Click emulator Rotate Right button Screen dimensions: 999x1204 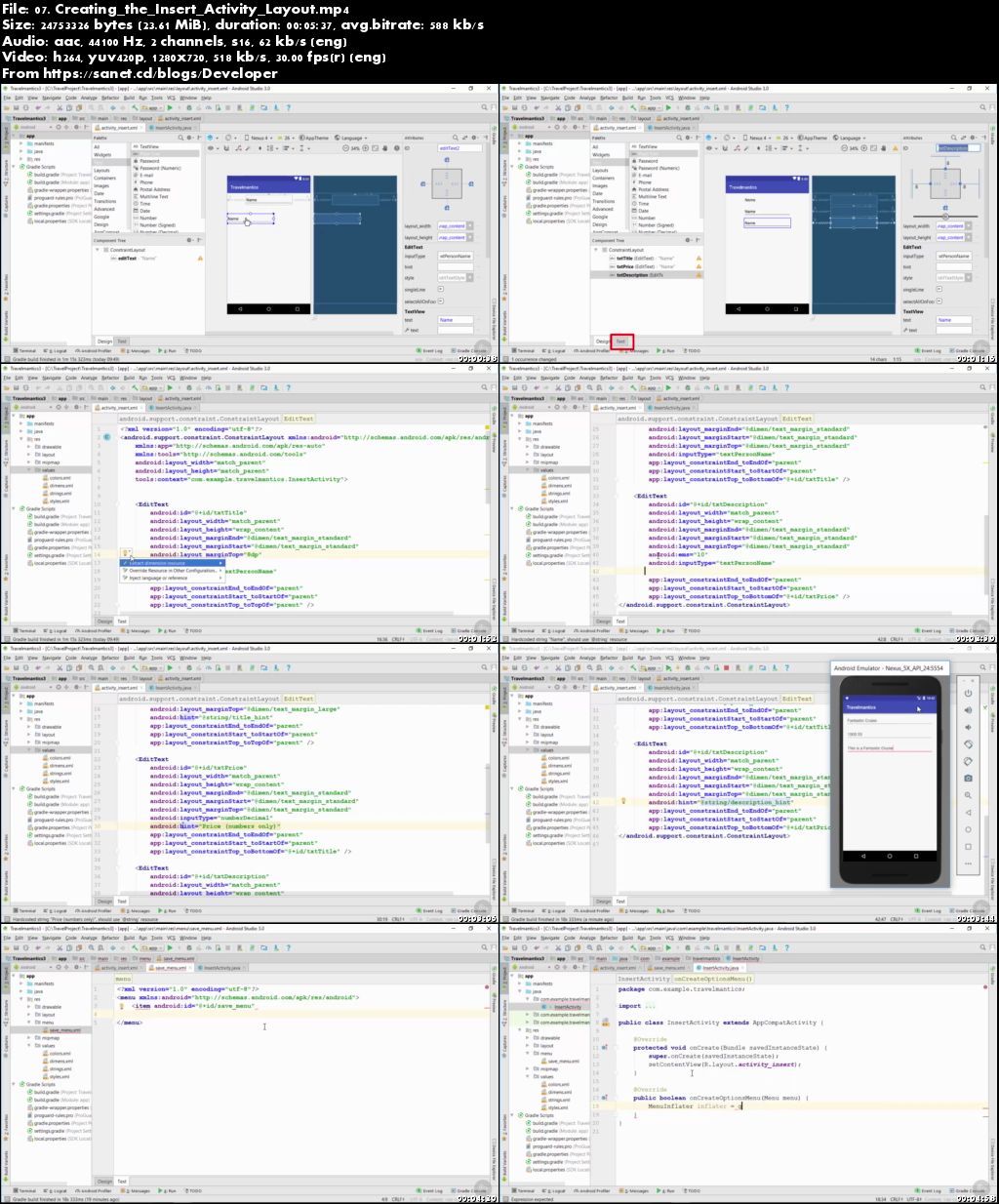(968, 761)
